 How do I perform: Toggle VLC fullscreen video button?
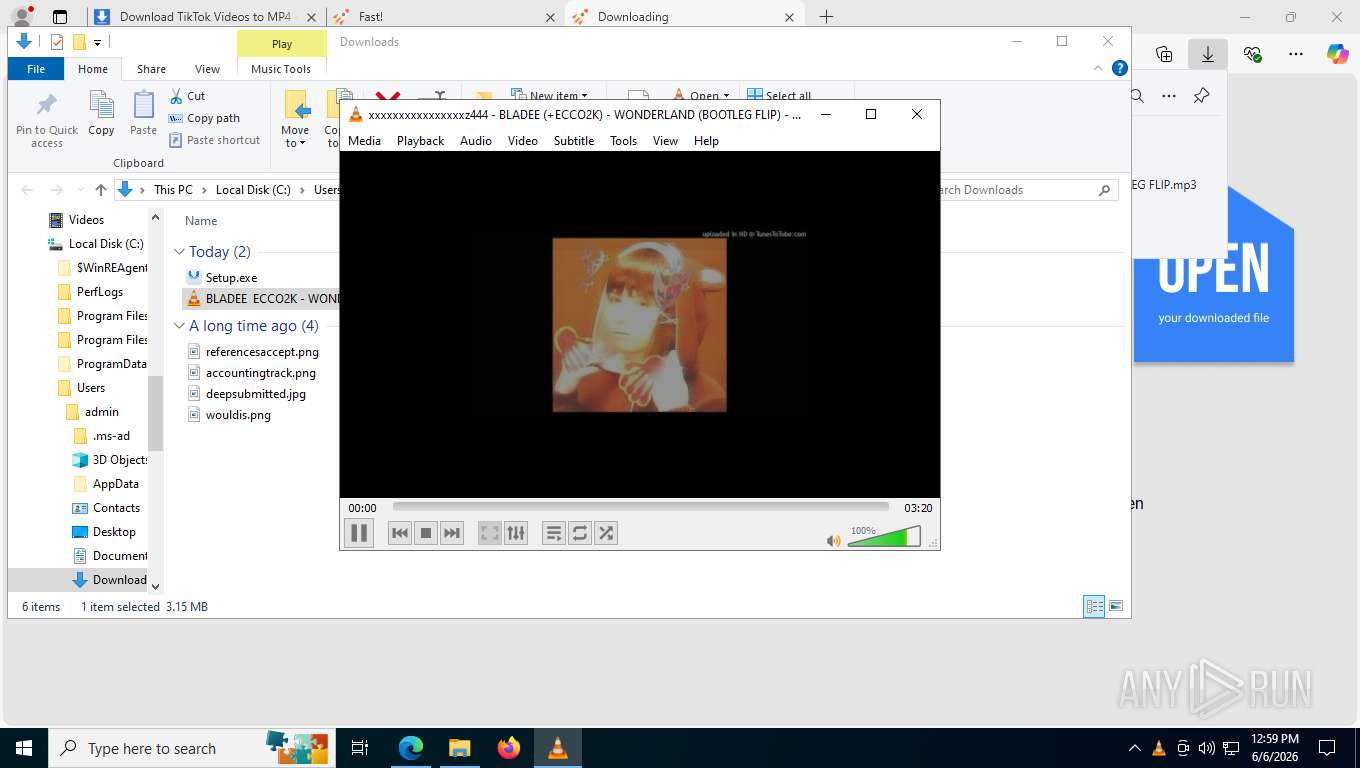click(x=489, y=533)
